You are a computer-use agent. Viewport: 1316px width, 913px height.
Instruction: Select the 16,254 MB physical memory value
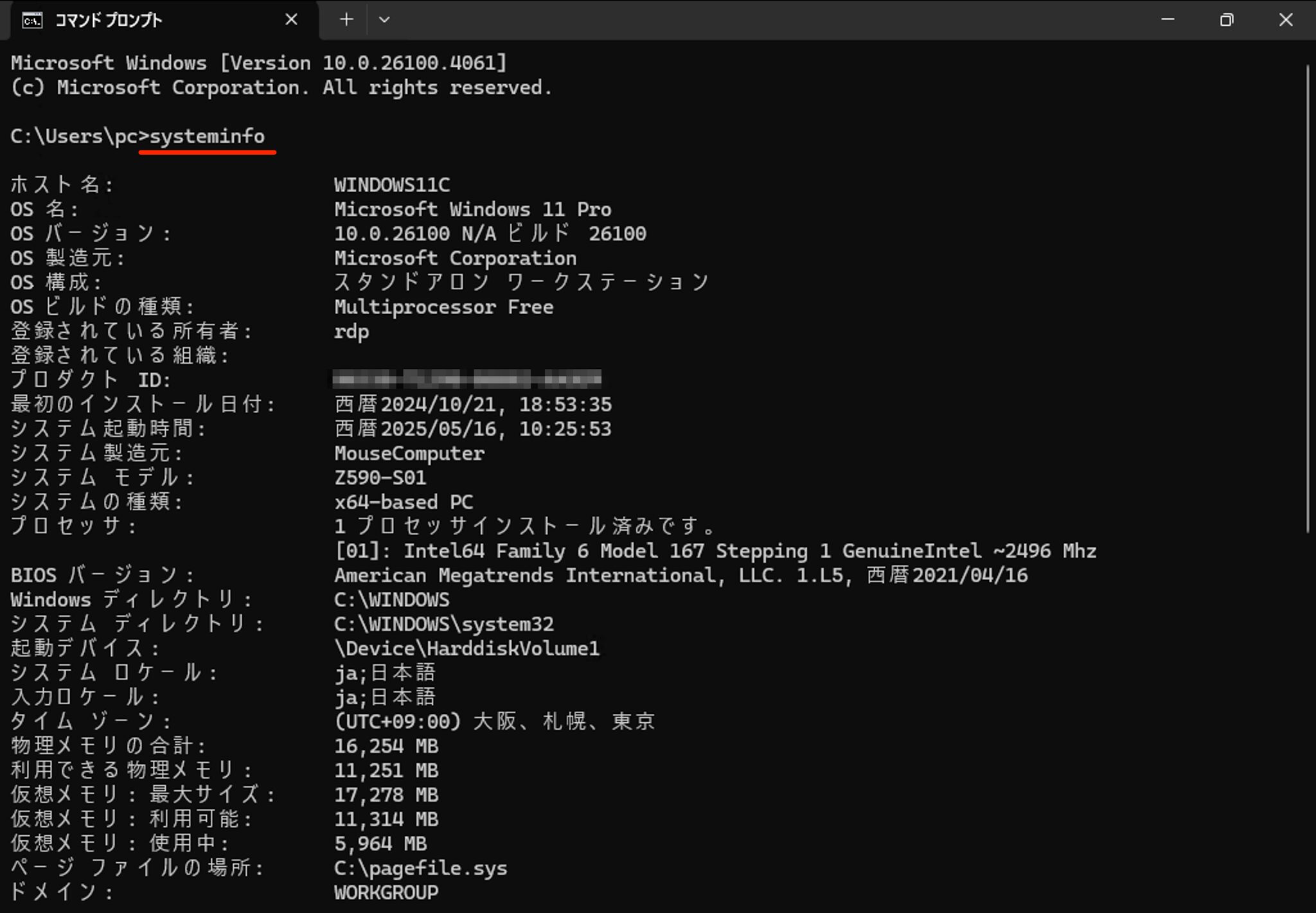tap(386, 745)
